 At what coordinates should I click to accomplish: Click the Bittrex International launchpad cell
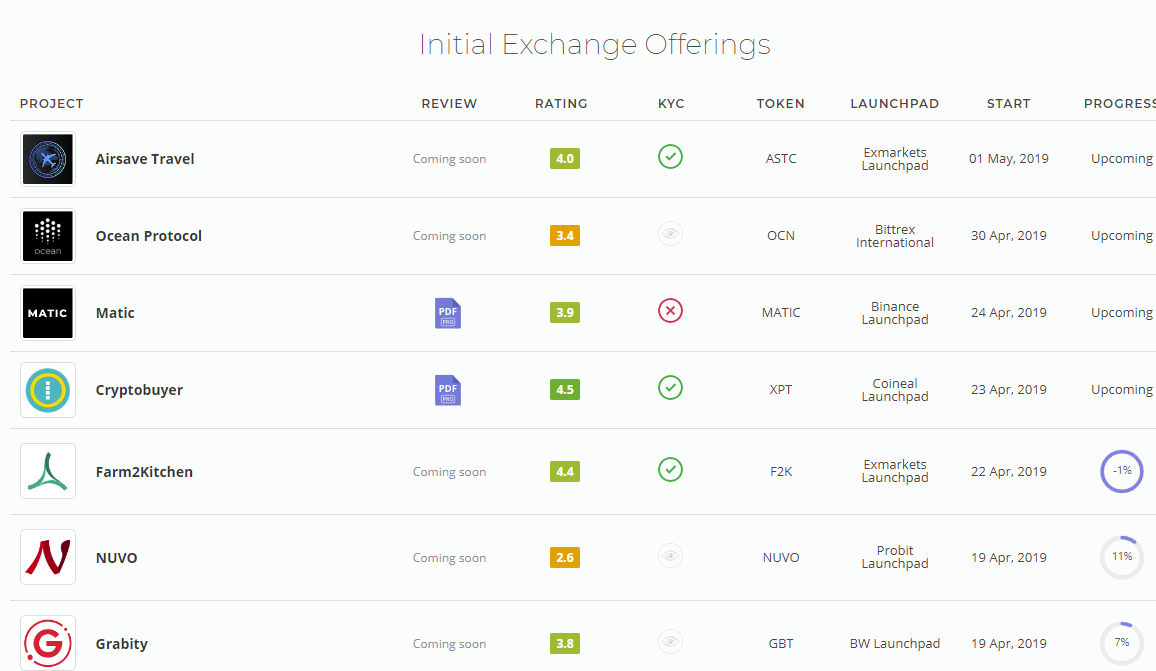coord(895,236)
